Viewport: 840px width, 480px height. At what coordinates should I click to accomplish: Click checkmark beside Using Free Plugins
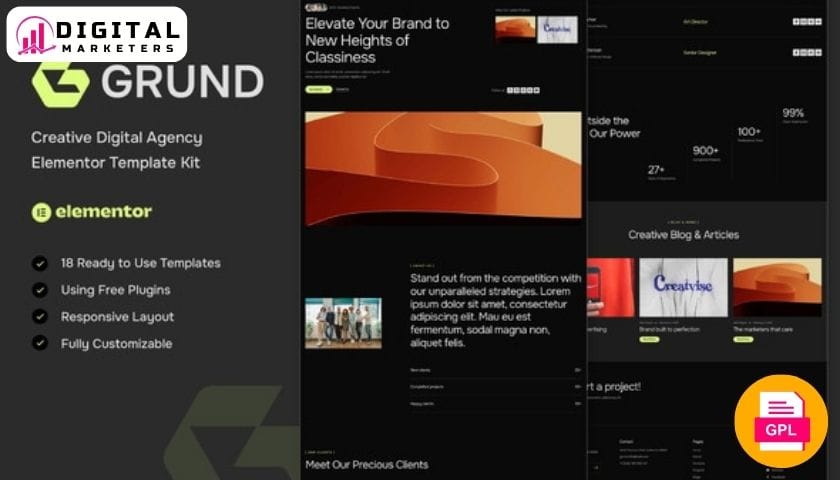point(40,290)
